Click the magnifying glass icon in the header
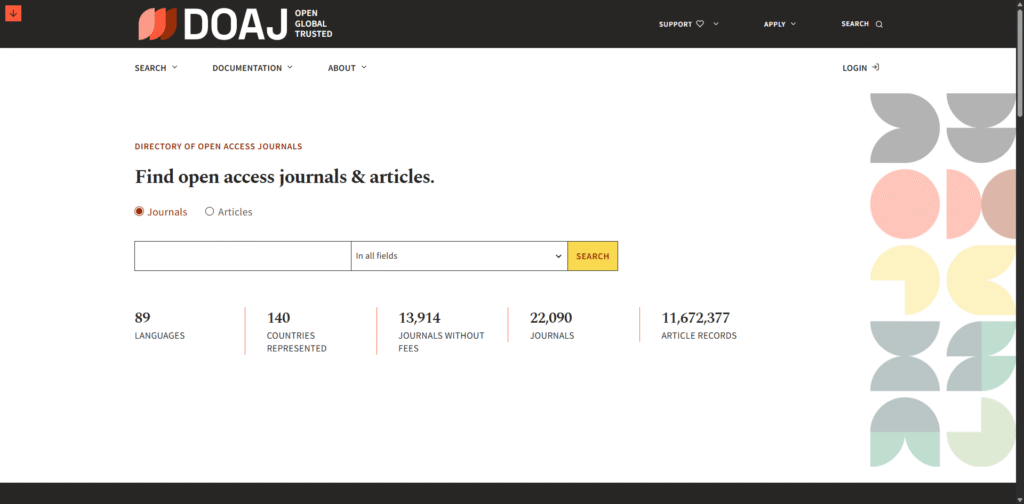 [879, 24]
